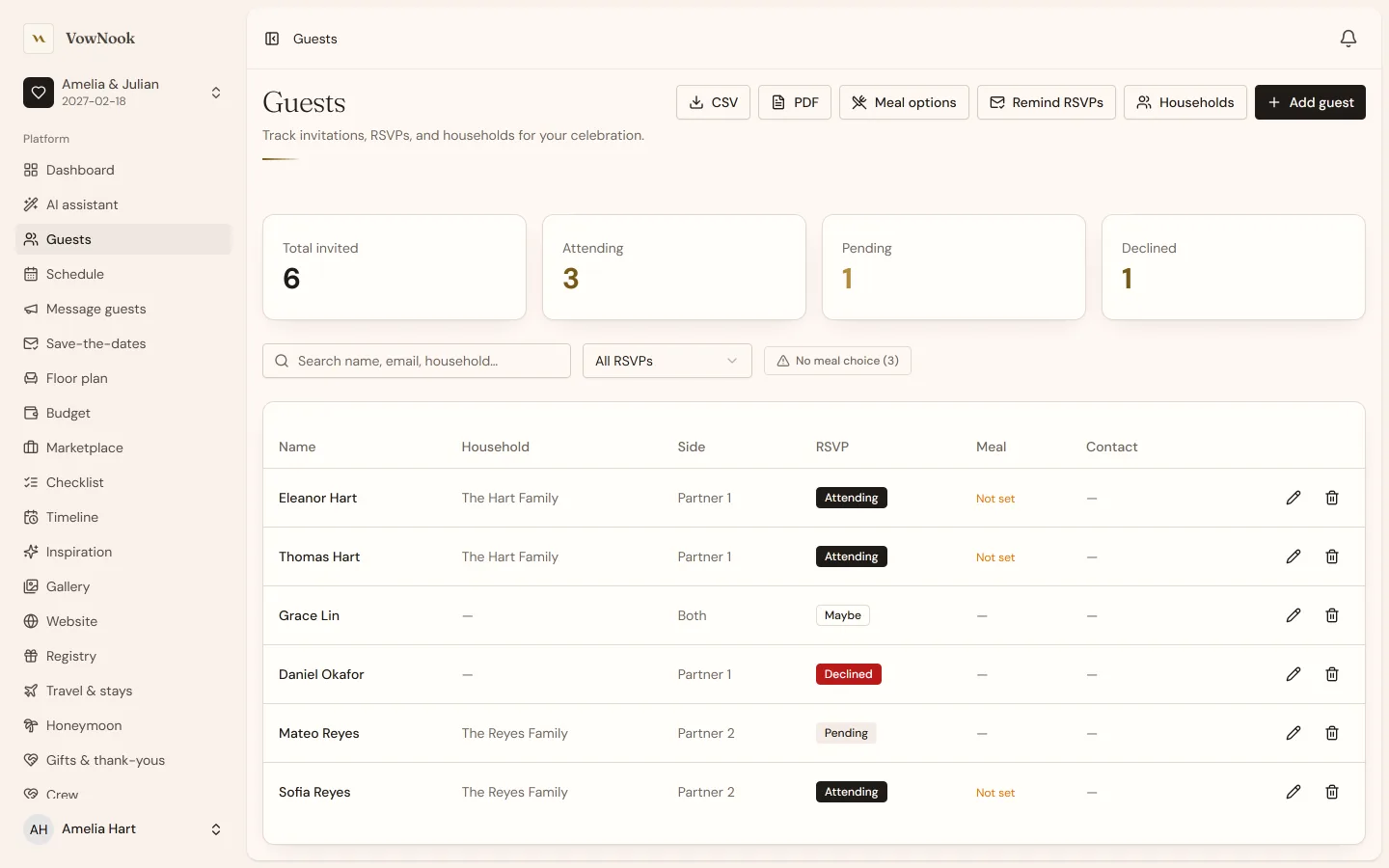Click the Guests breadcrumb title
The height and width of the screenshot is (868, 1389).
tap(315, 39)
